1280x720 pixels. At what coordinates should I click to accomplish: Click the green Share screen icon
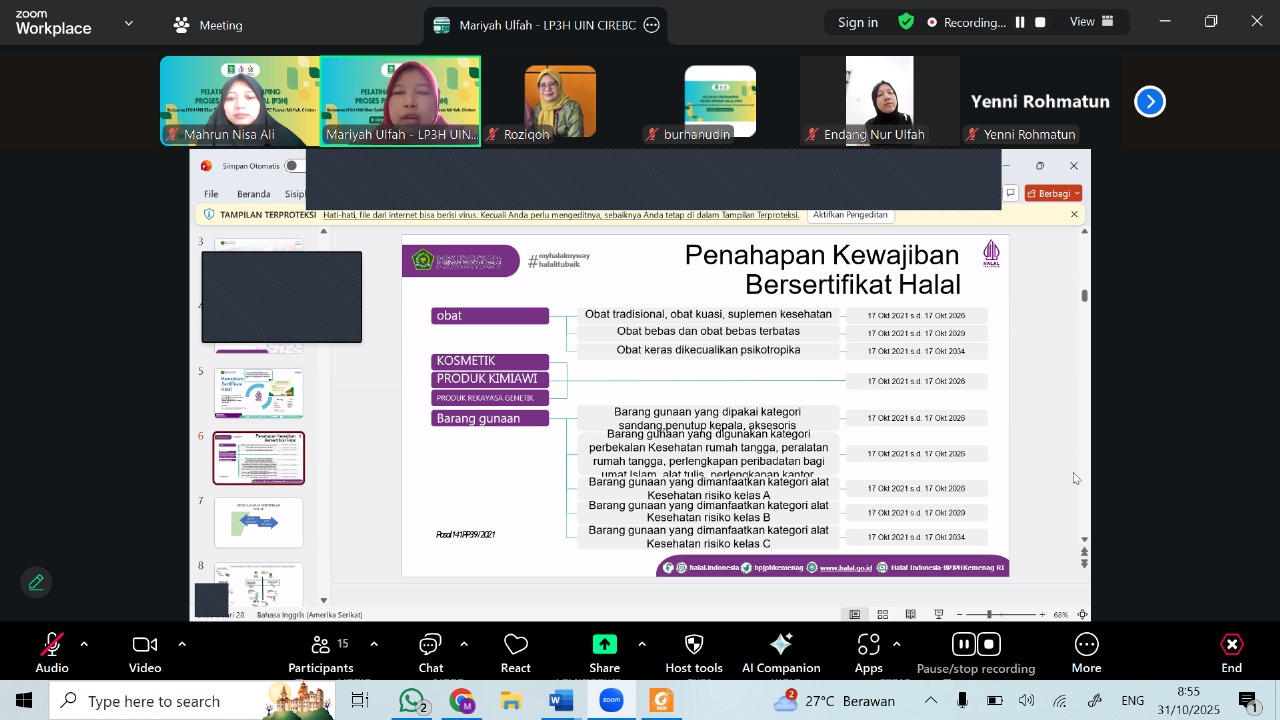[604, 645]
